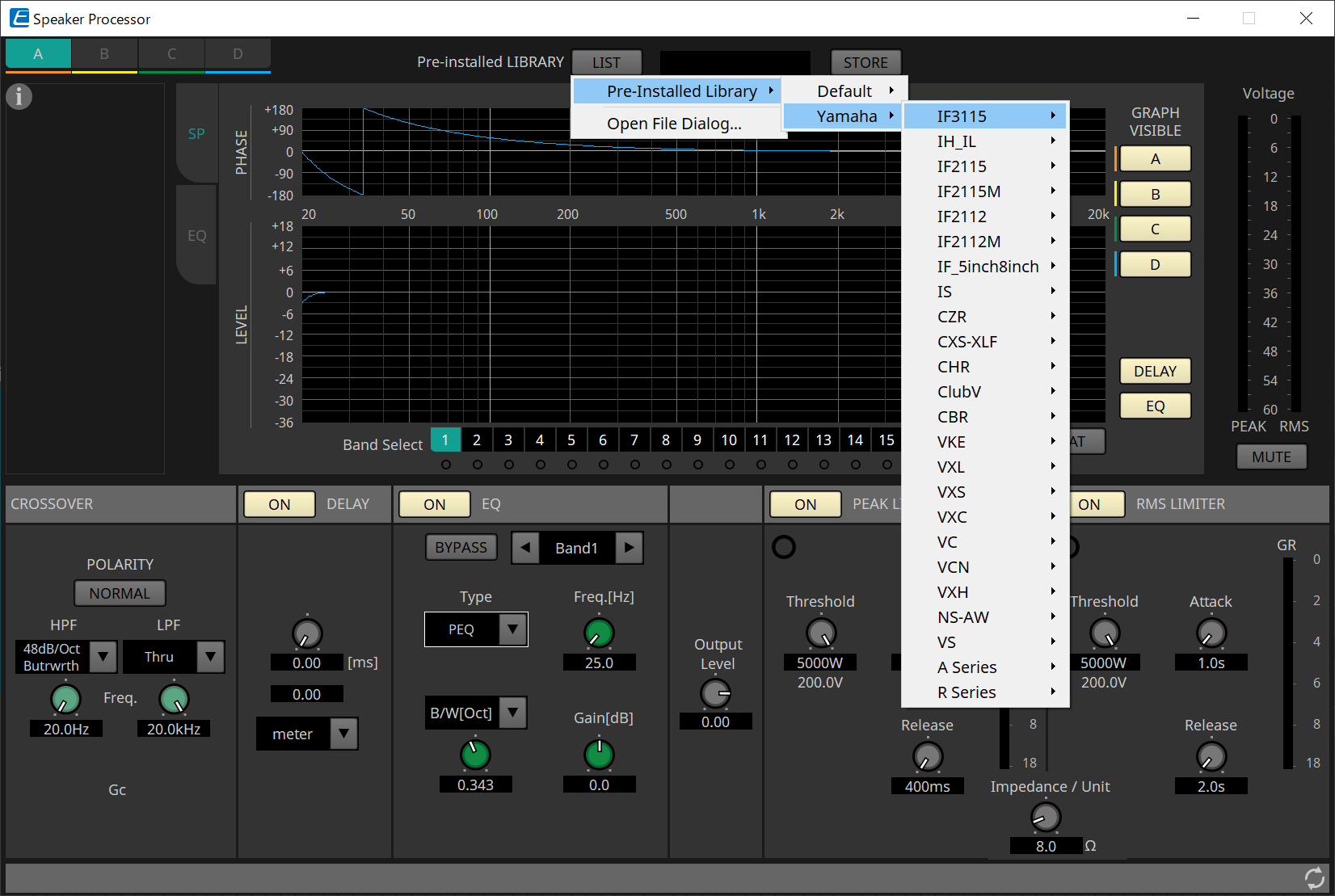The image size is (1335, 896).
Task: Toggle the EQ section ON button
Action: tap(434, 503)
